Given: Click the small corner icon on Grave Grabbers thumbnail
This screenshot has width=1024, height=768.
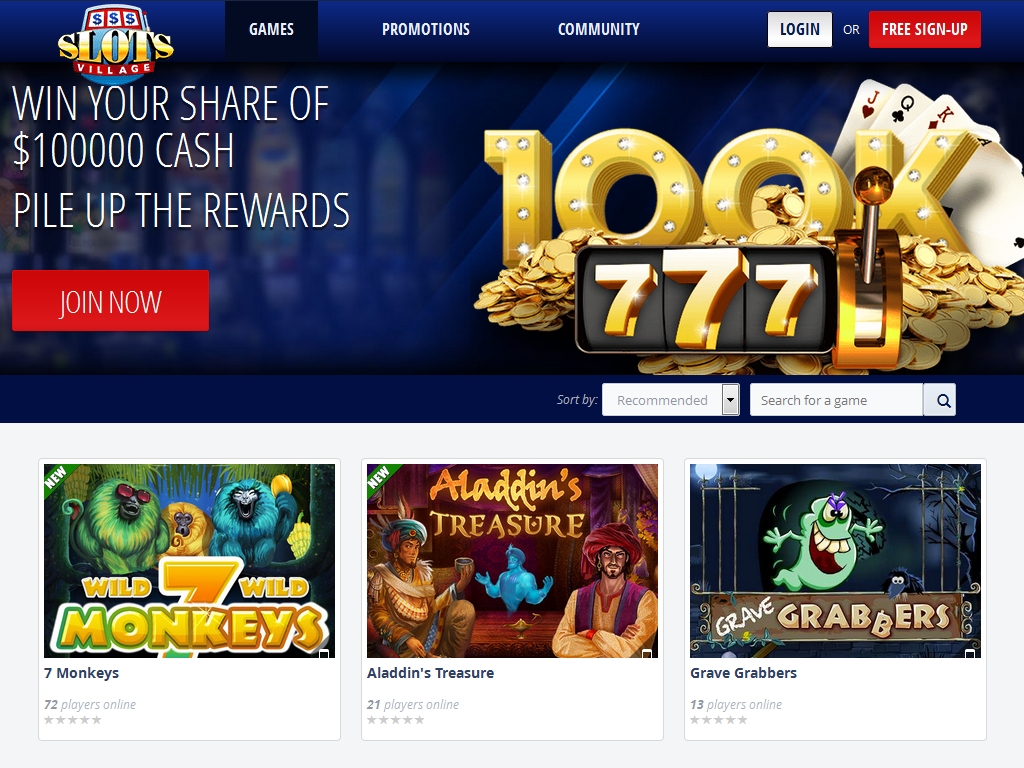Looking at the screenshot, I should point(970,654).
